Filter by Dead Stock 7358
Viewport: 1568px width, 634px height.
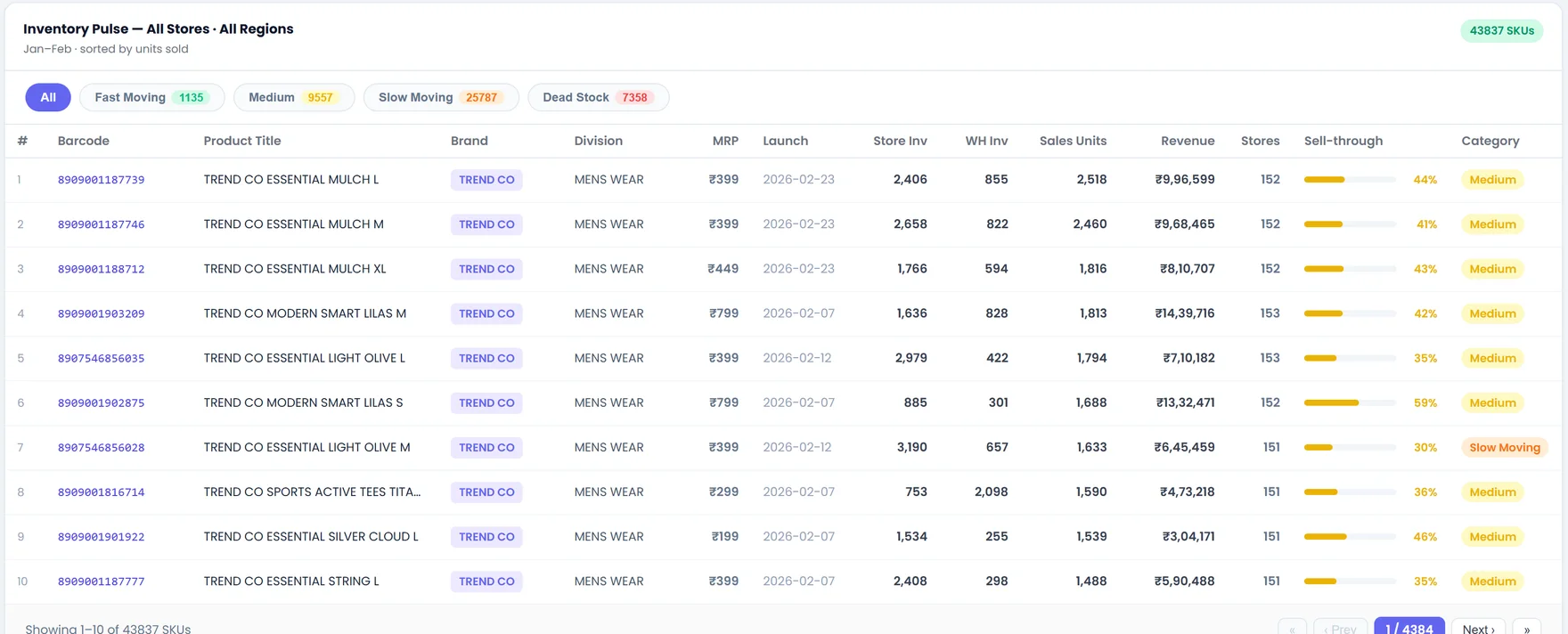pyautogui.click(x=598, y=97)
